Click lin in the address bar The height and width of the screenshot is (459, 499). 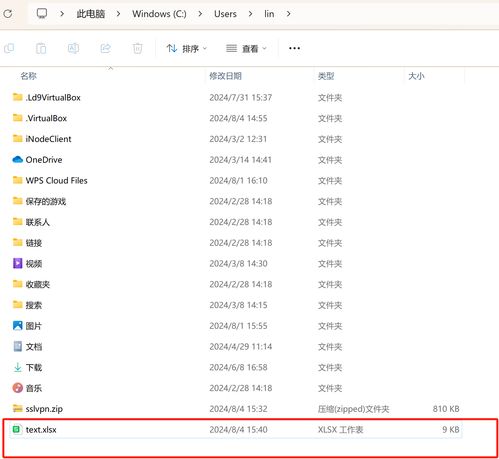pos(269,14)
